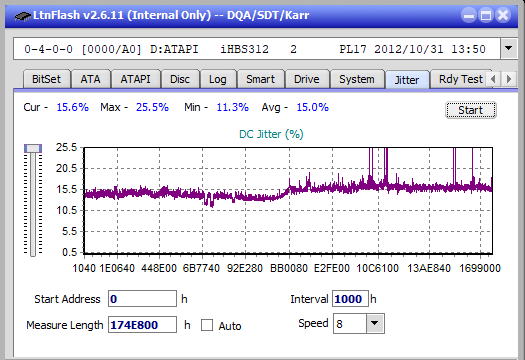Start the jitter measurement
Image resolution: width=525 pixels, height=360 pixels.
[471, 110]
